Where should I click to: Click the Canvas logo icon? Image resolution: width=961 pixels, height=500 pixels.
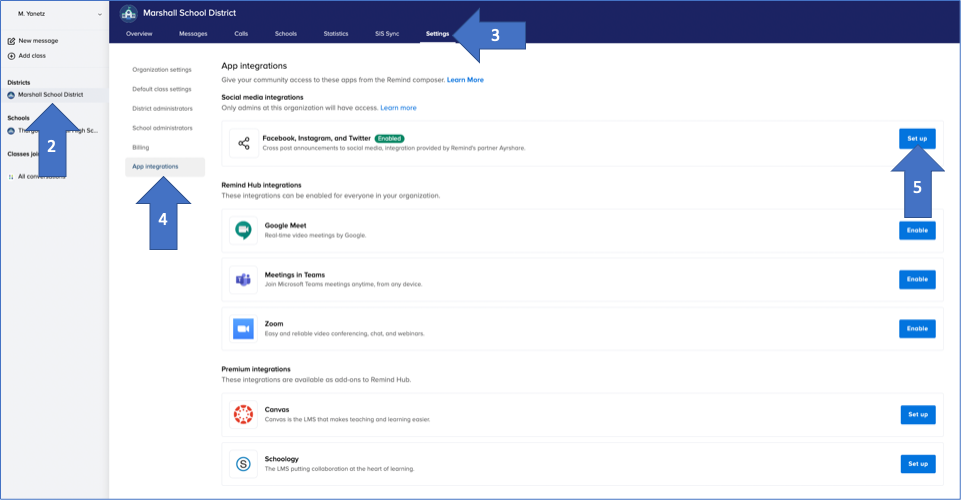pos(243,414)
